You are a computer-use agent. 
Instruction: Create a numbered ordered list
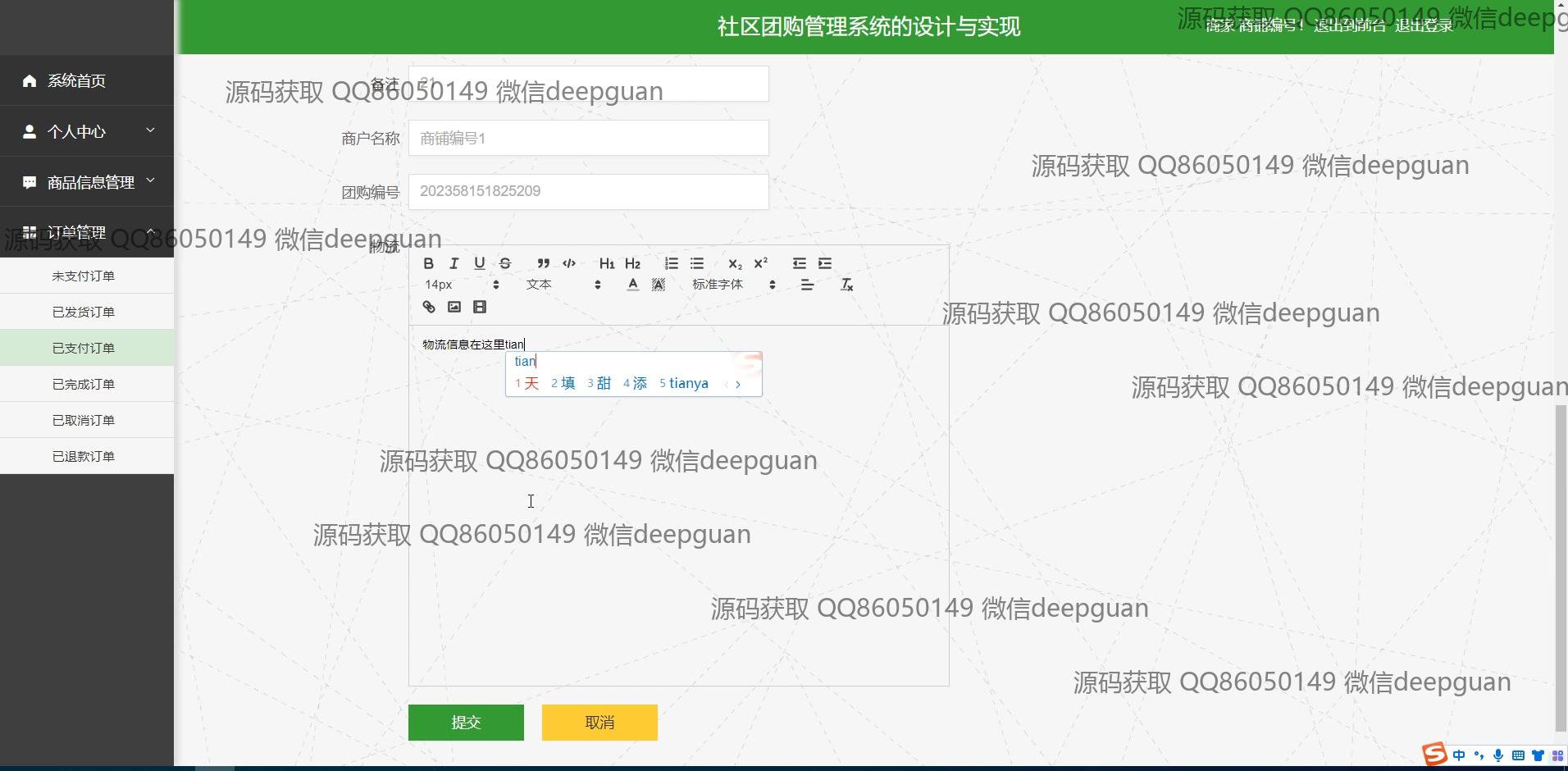coord(671,263)
